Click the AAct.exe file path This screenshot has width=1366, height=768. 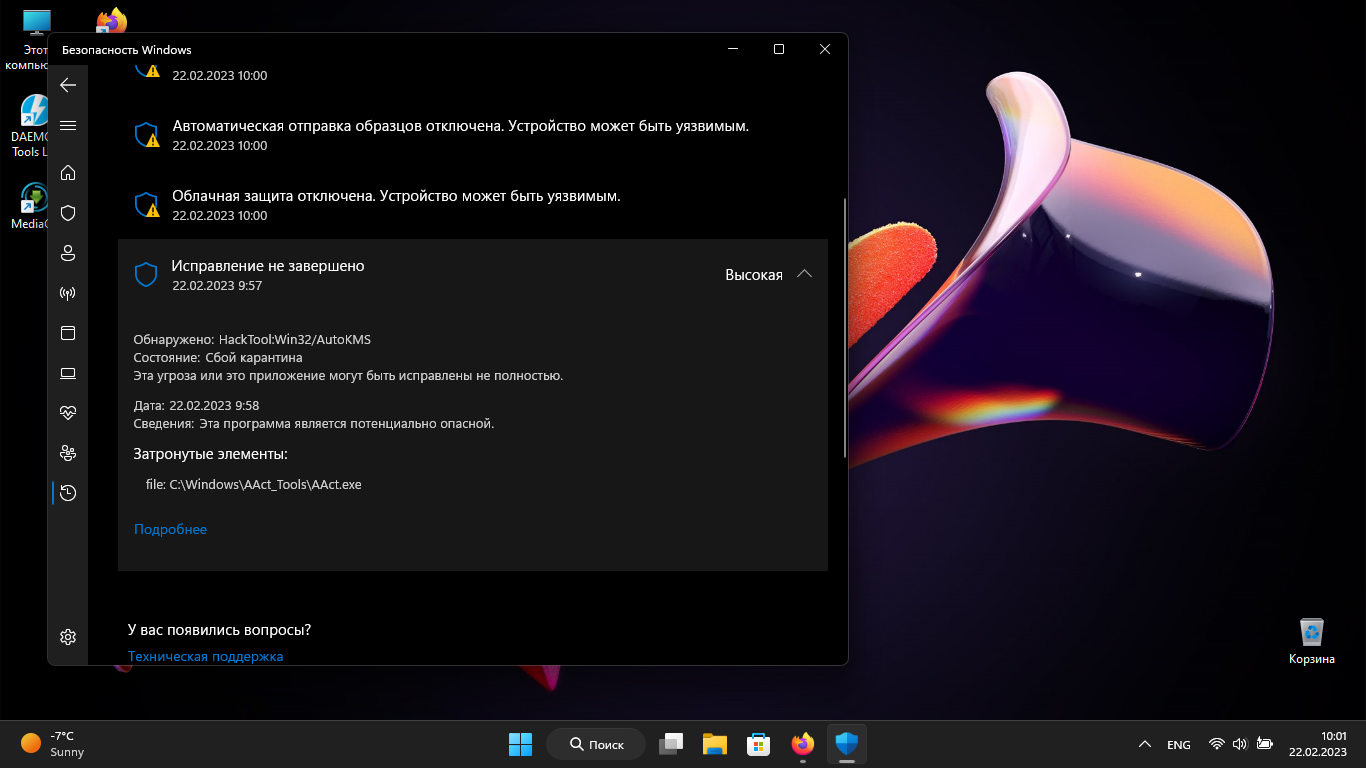tap(265, 484)
